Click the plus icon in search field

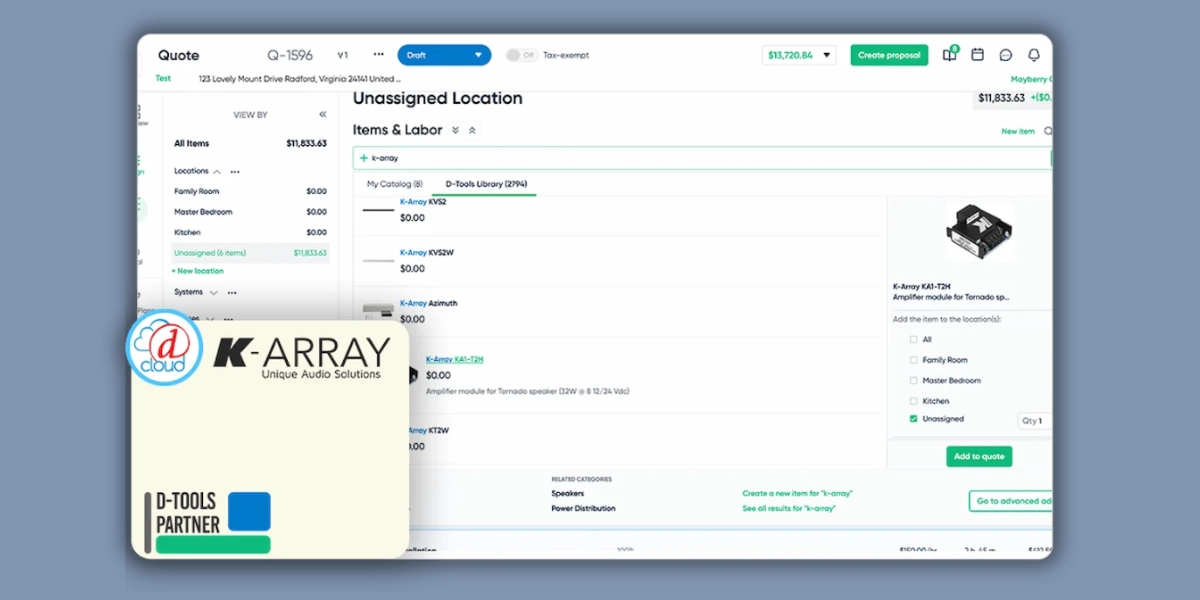coord(364,158)
